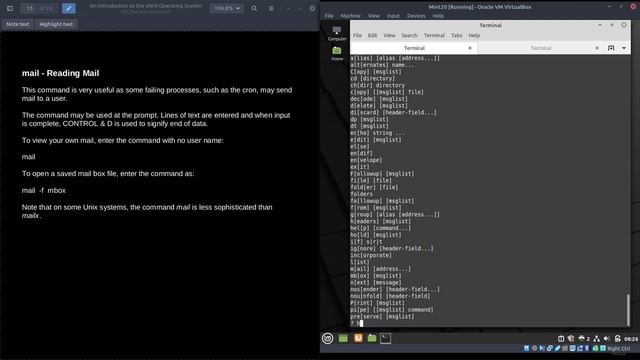640x360 pixels.
Task: Click the "pre[serve] [msglist]" terminal line
Action: 382,316
